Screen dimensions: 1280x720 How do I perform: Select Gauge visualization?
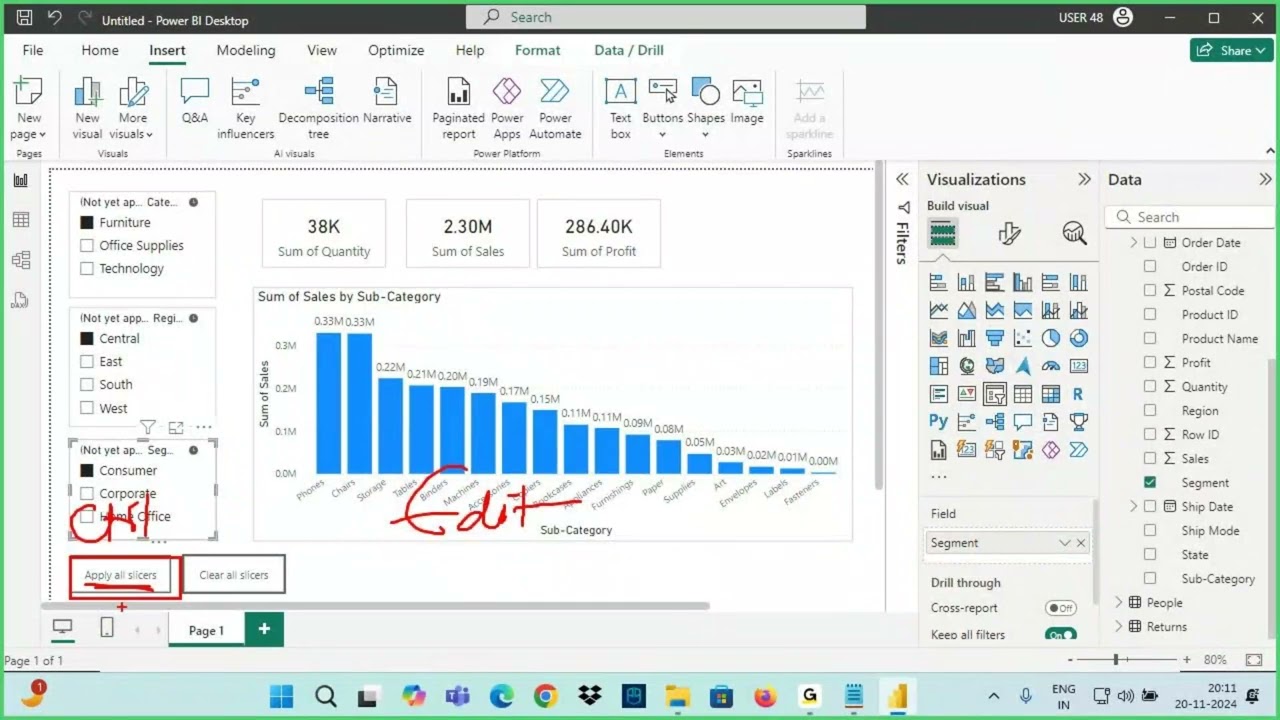click(x=1050, y=366)
